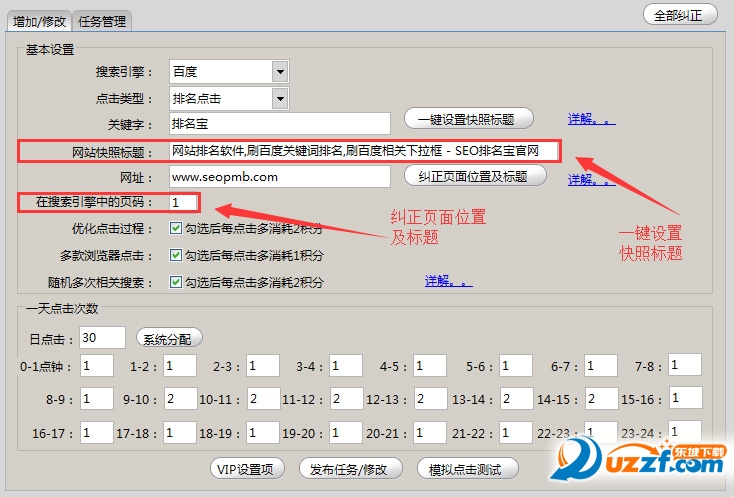This screenshot has width=734, height=497.
Task: Click the 11-12 hour clicks field
Action: click(x=346, y=399)
